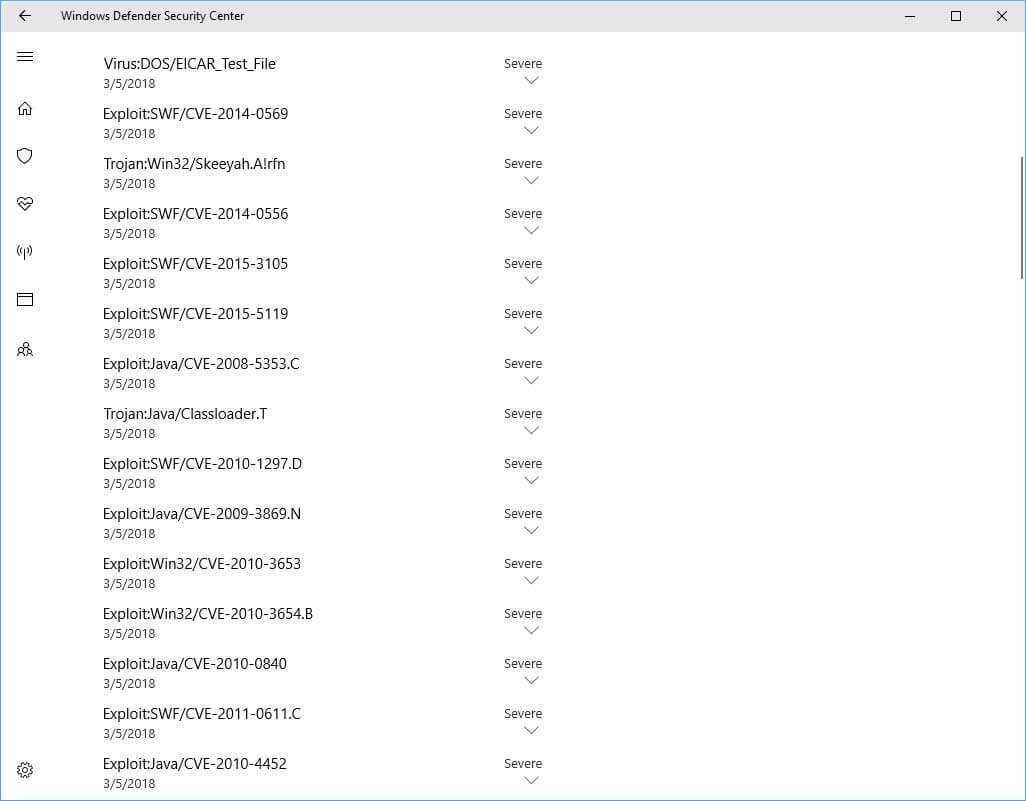Expand Exploit:Java/CVE-2008-5353.C details chevron
1026x801 pixels.
coord(531,380)
